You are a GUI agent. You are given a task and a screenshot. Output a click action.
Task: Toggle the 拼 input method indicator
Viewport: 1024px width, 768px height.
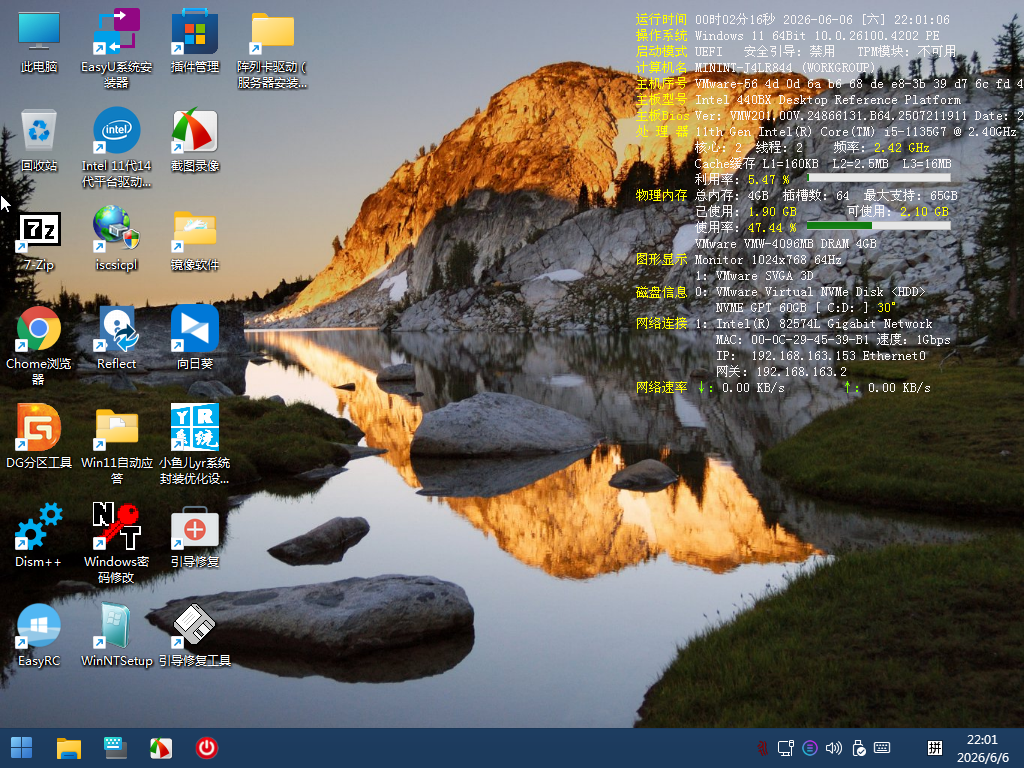click(x=935, y=748)
